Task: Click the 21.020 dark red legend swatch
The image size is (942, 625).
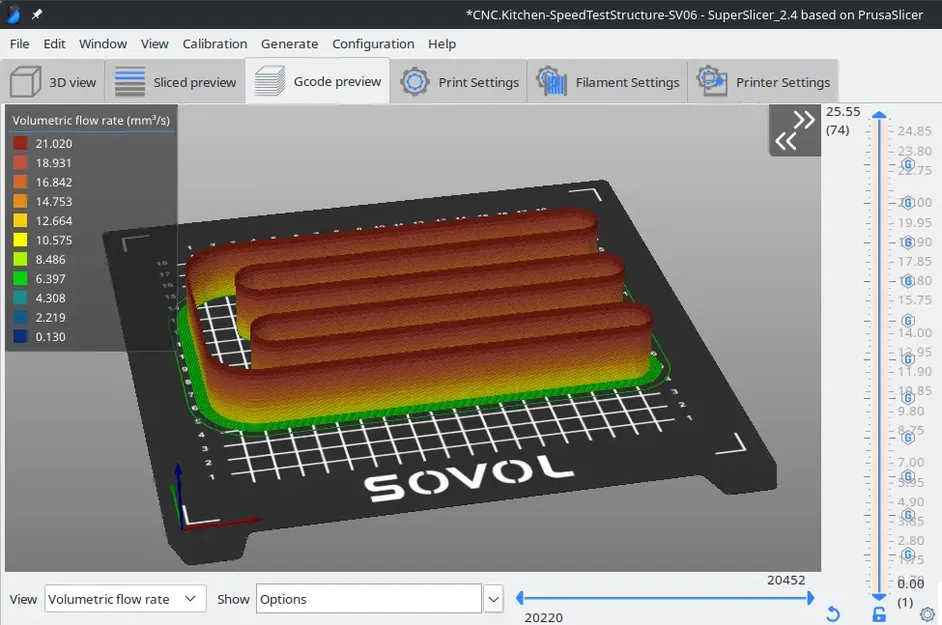Action: (20, 143)
